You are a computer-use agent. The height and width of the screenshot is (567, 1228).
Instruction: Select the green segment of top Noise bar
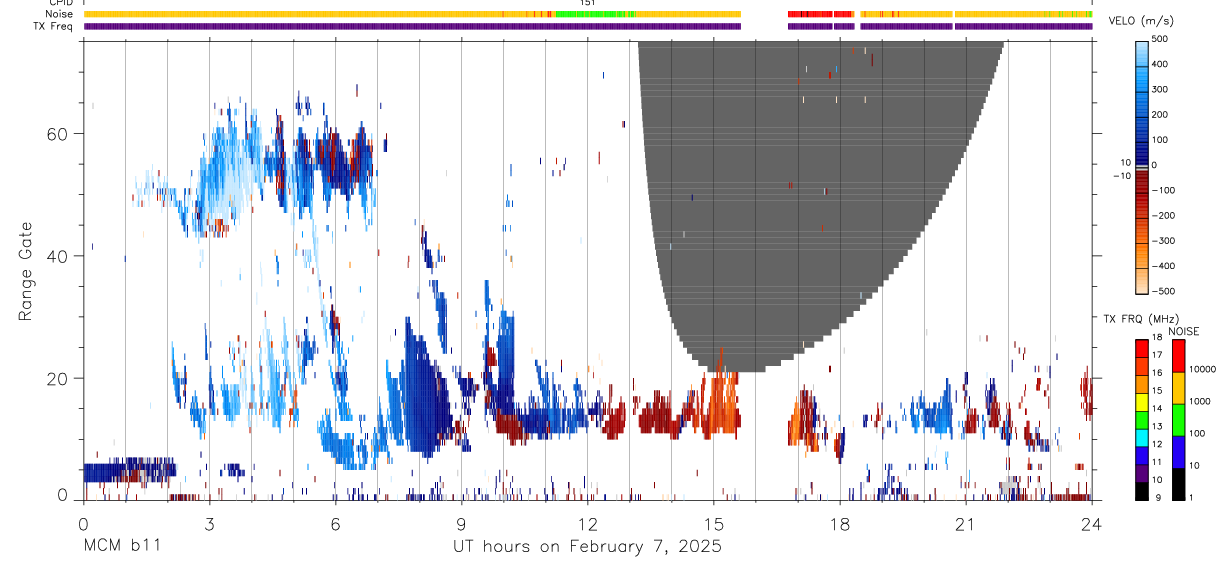[595, 14]
